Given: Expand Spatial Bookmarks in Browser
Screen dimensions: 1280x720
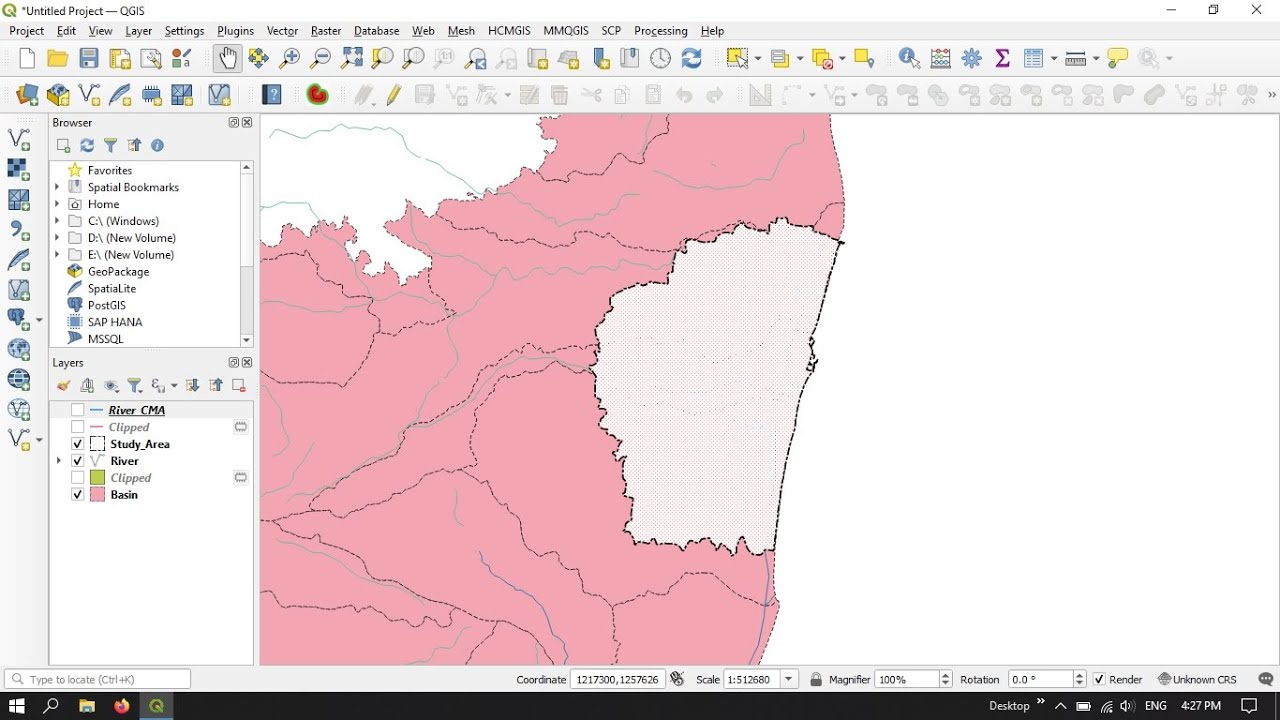Looking at the screenshot, I should coord(58,187).
